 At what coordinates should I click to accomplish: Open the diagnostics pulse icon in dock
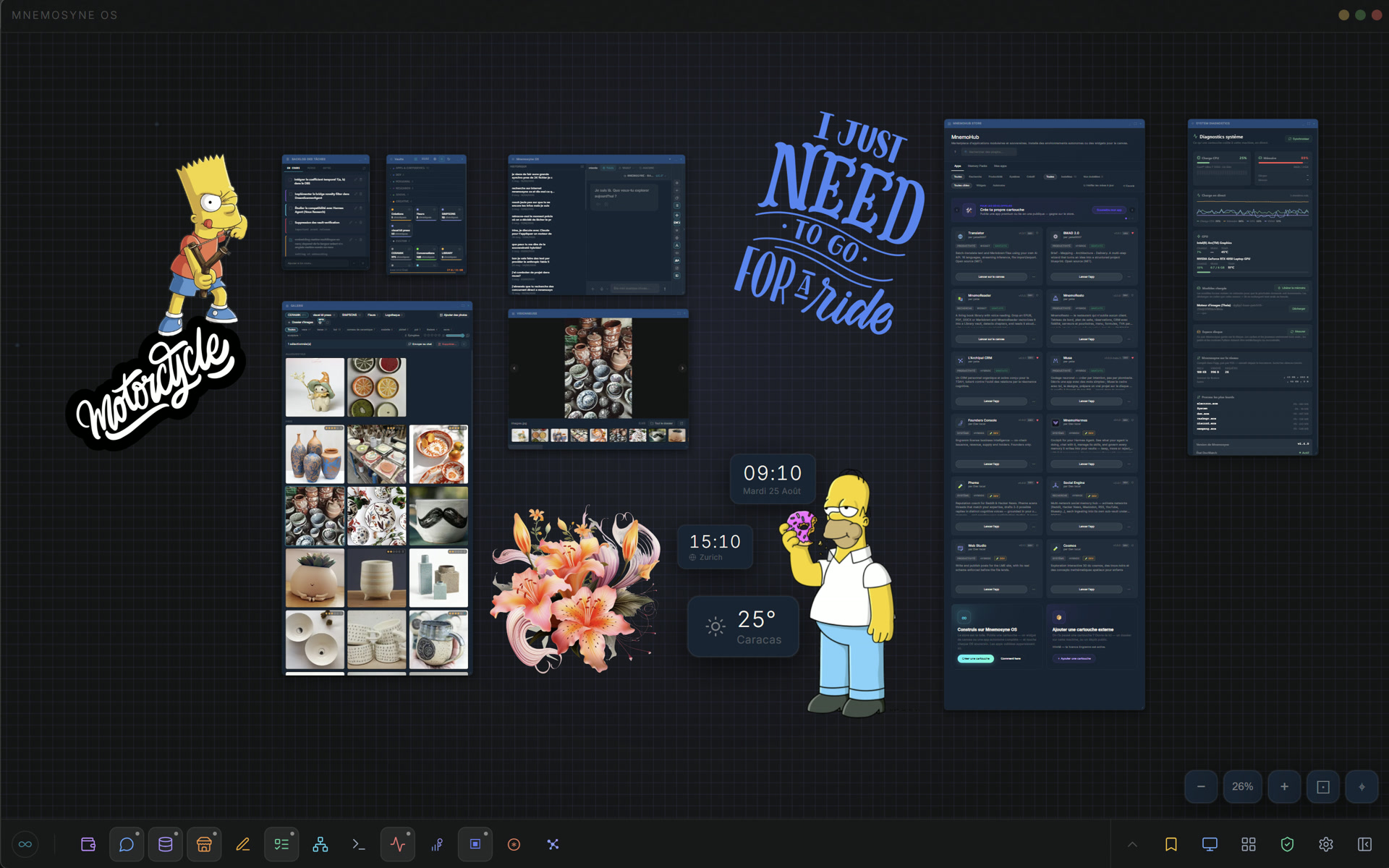point(398,844)
